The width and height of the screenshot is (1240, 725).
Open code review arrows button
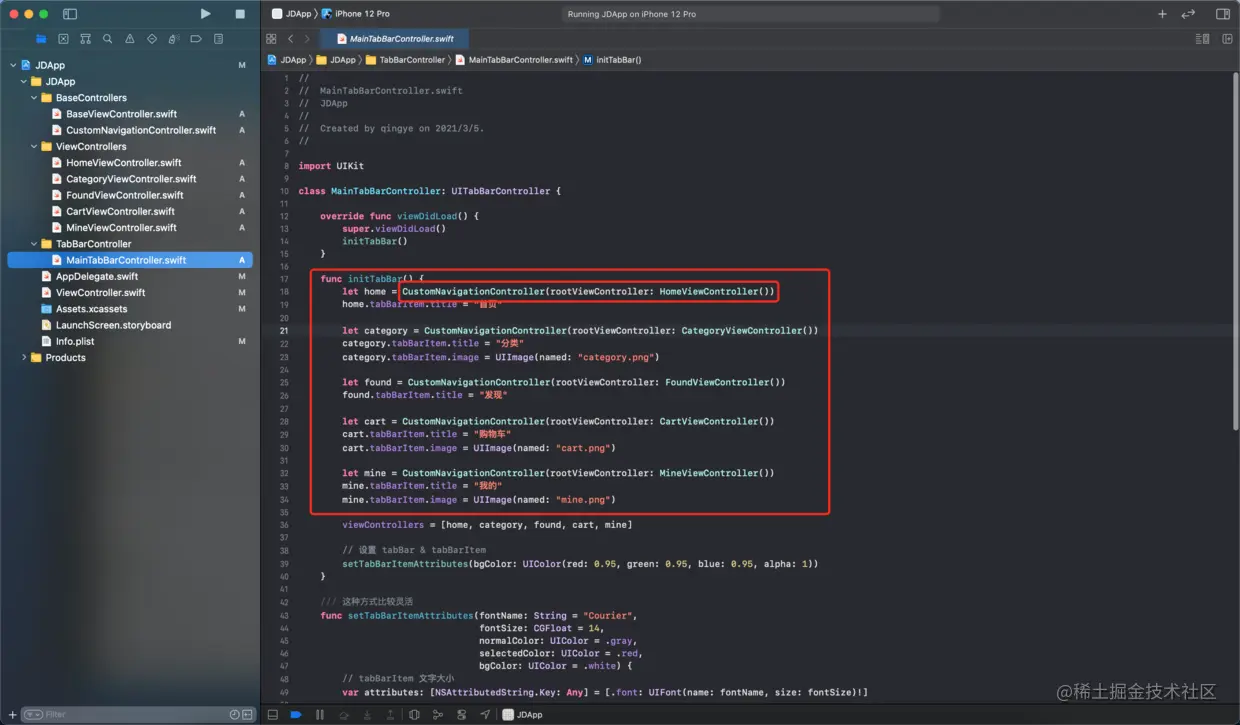[1188, 14]
